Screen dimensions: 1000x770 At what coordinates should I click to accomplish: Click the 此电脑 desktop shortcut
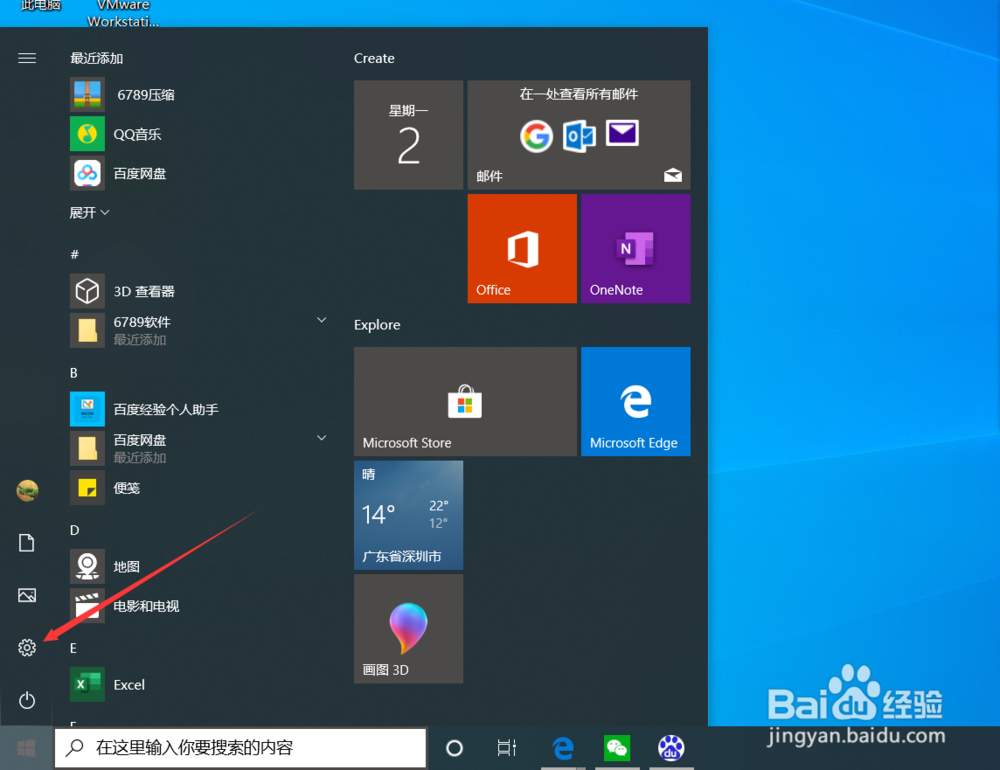click(x=40, y=6)
